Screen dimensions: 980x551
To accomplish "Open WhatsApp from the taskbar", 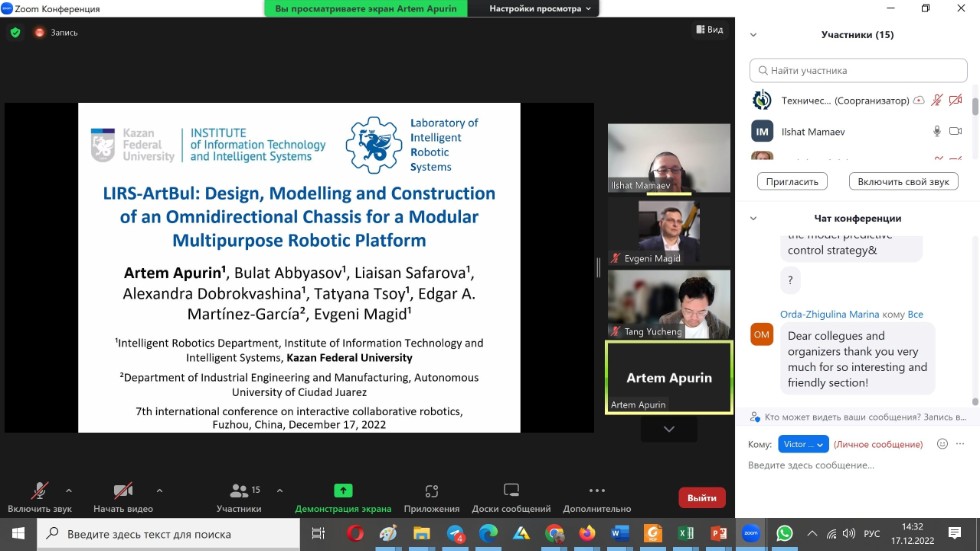I will point(784,534).
